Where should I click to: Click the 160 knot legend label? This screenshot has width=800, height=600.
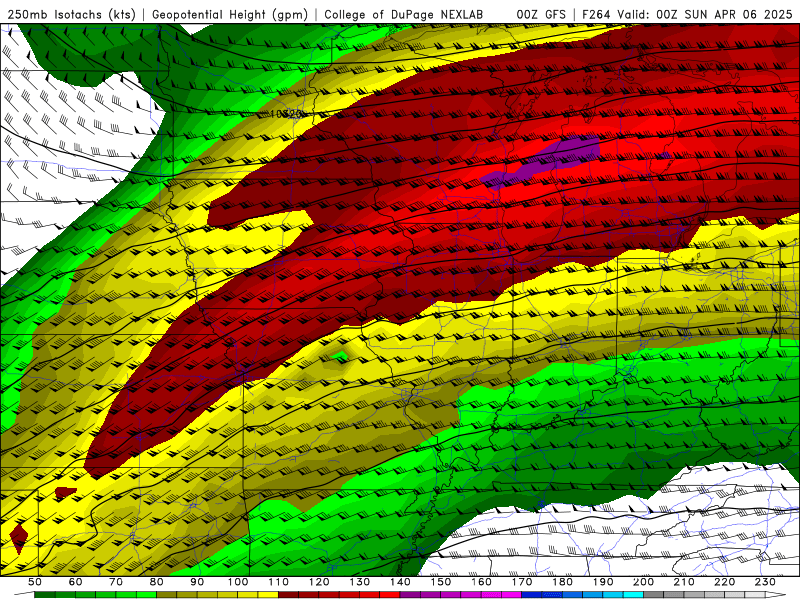(x=482, y=582)
